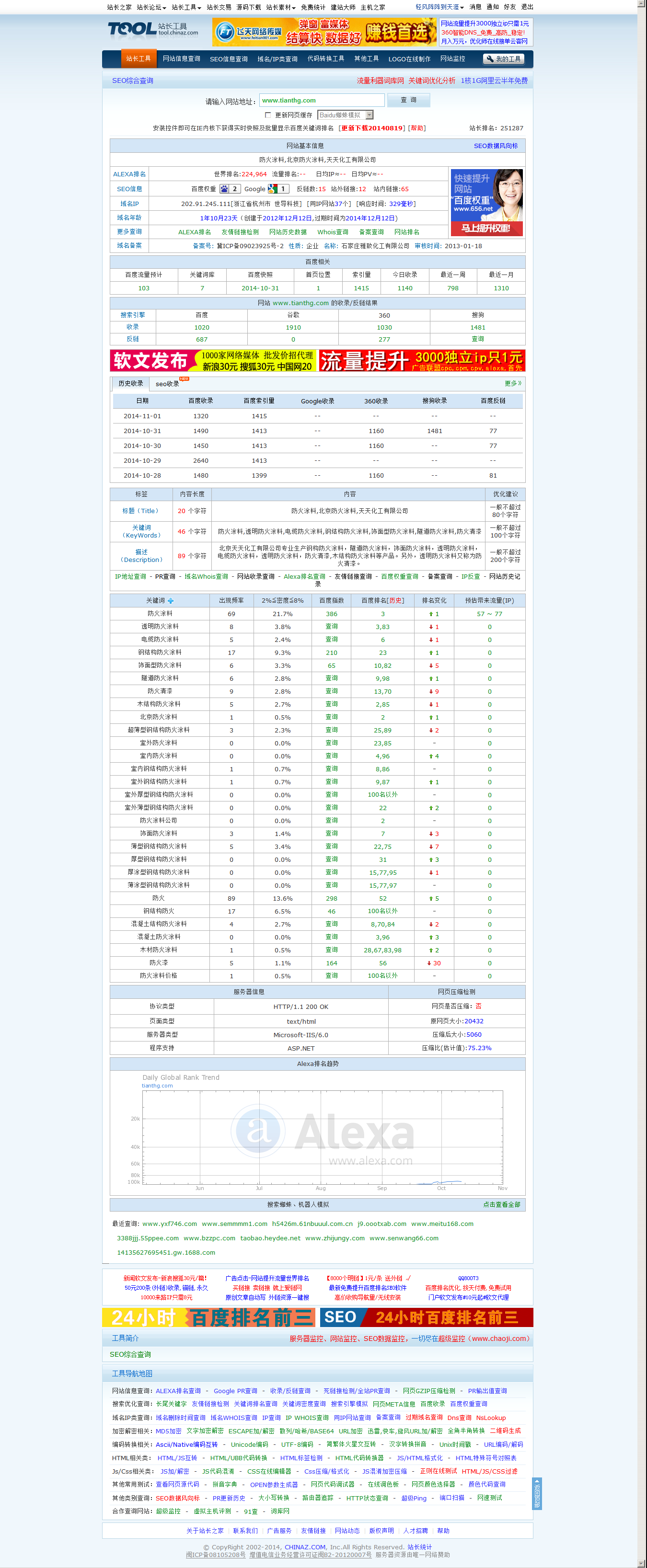Click 点击查看全部 in spider simulation bar
The width and height of the screenshot is (647, 1568).
click(x=501, y=1204)
